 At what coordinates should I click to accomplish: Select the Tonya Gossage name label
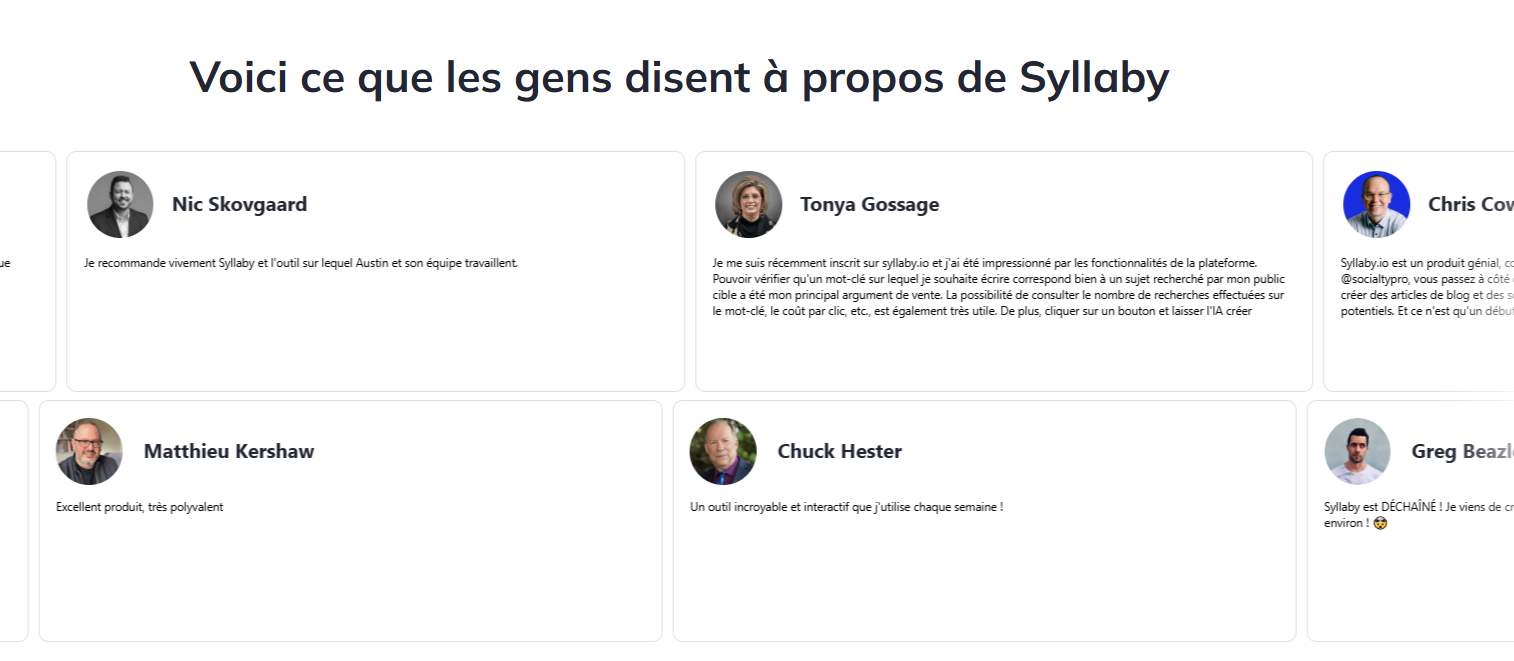coord(869,204)
